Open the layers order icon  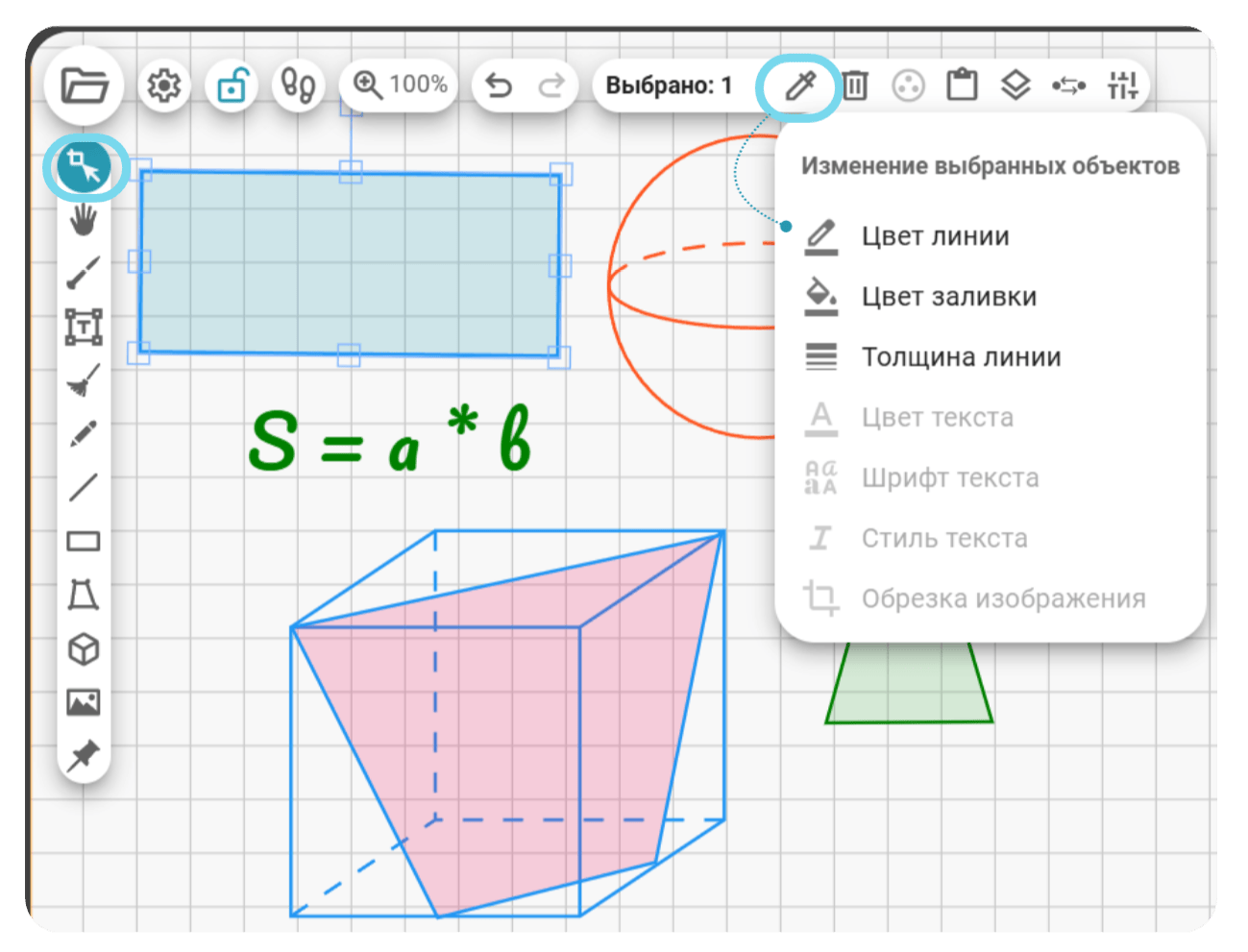pos(1016,85)
